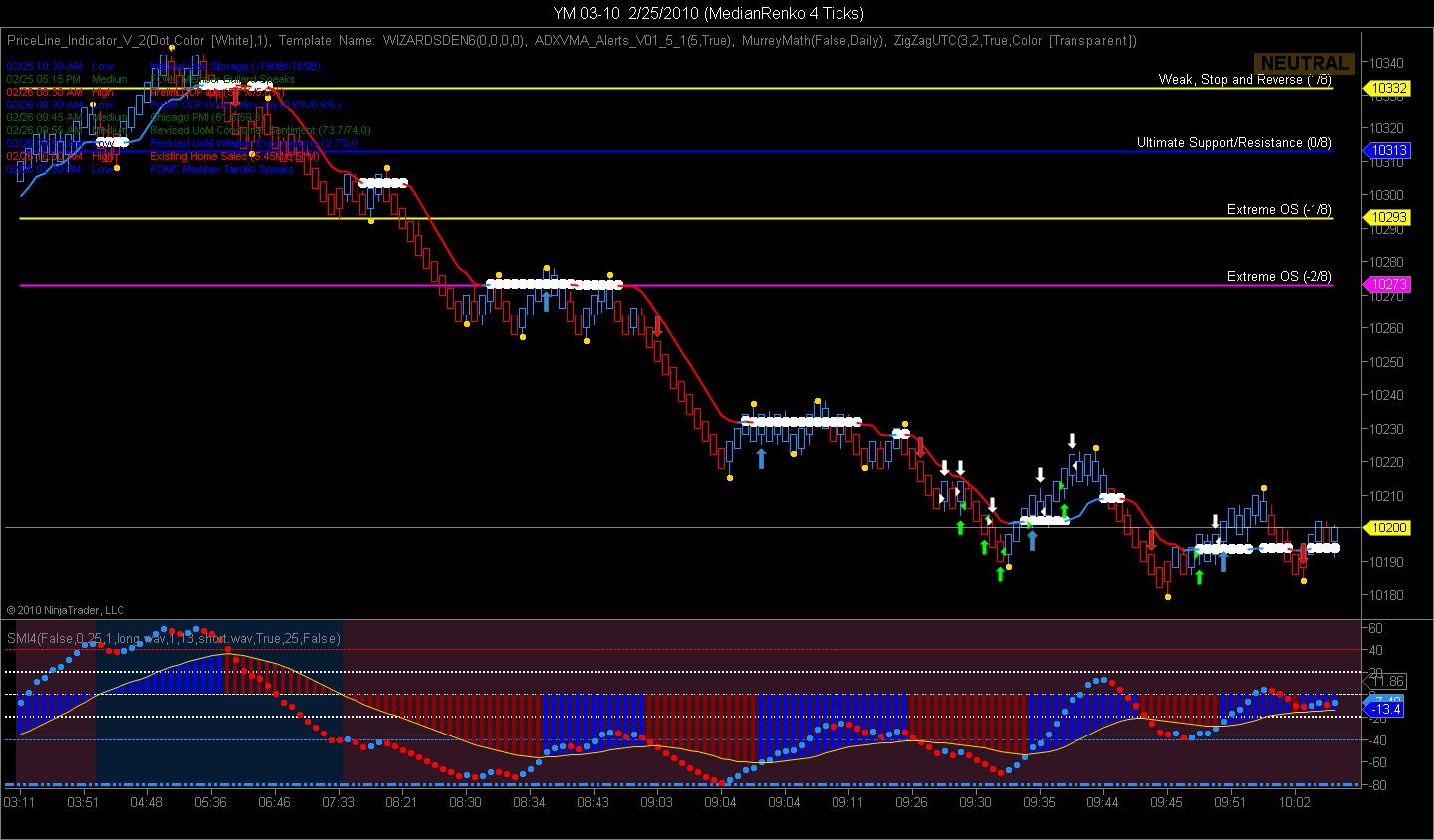Click the 10180 price axis label
The image size is (1434, 840).
[1388, 595]
